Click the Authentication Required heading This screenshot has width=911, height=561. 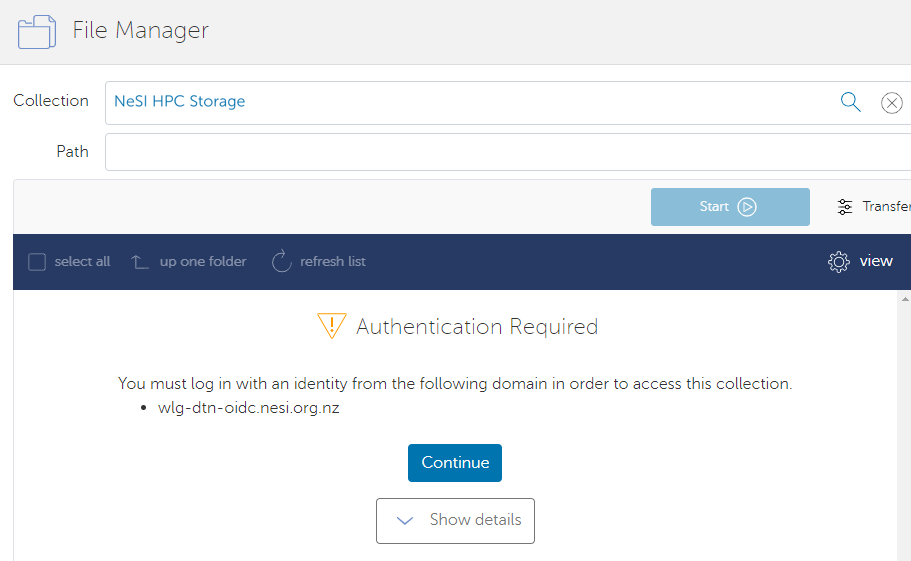tap(476, 327)
